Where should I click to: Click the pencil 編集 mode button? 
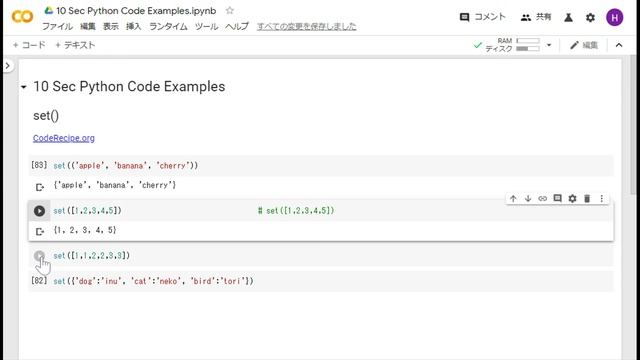(x=584, y=45)
